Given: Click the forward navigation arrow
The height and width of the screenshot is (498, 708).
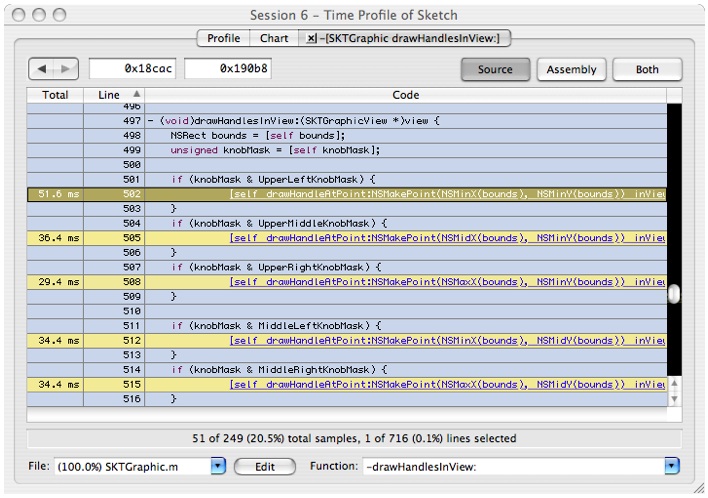Looking at the screenshot, I should (65, 71).
